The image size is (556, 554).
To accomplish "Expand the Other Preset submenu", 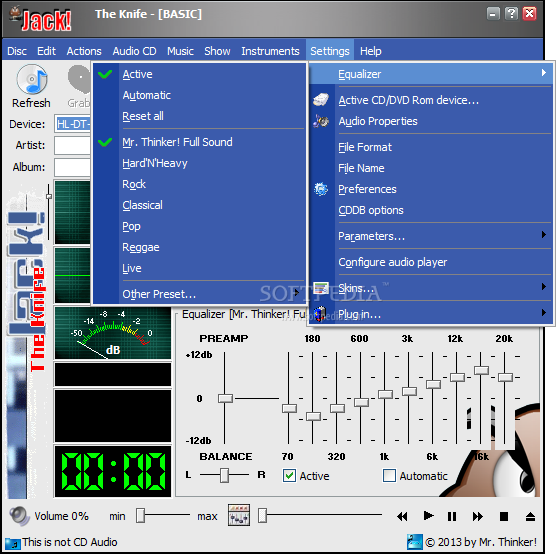I will click(199, 294).
